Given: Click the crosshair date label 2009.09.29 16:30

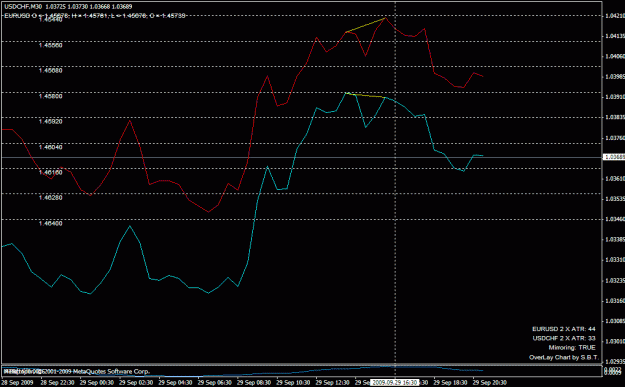Looking at the screenshot, I should 395,383.
